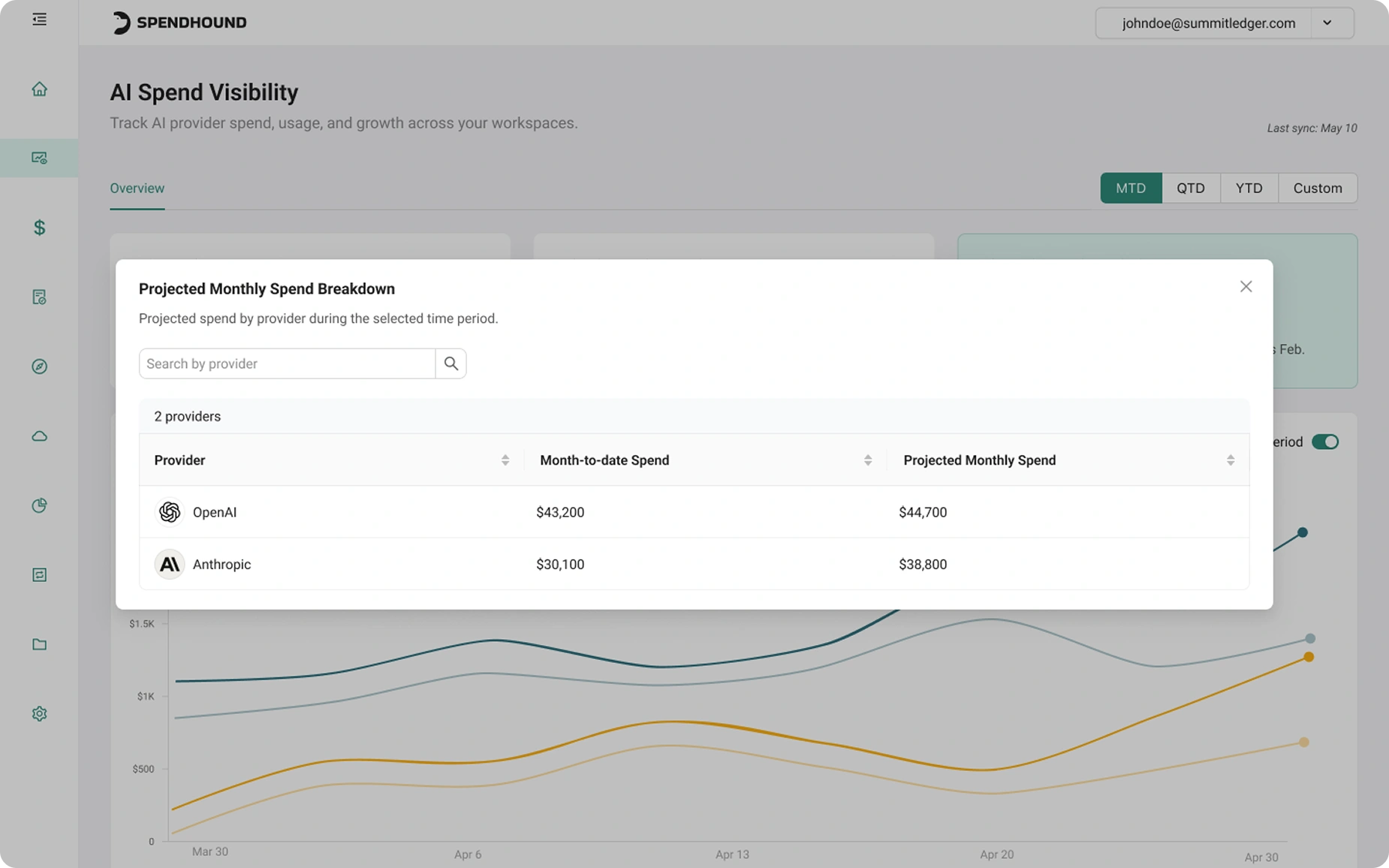The image size is (1389, 868).
Task: Open the folder icon in sidebar
Action: [x=39, y=644]
